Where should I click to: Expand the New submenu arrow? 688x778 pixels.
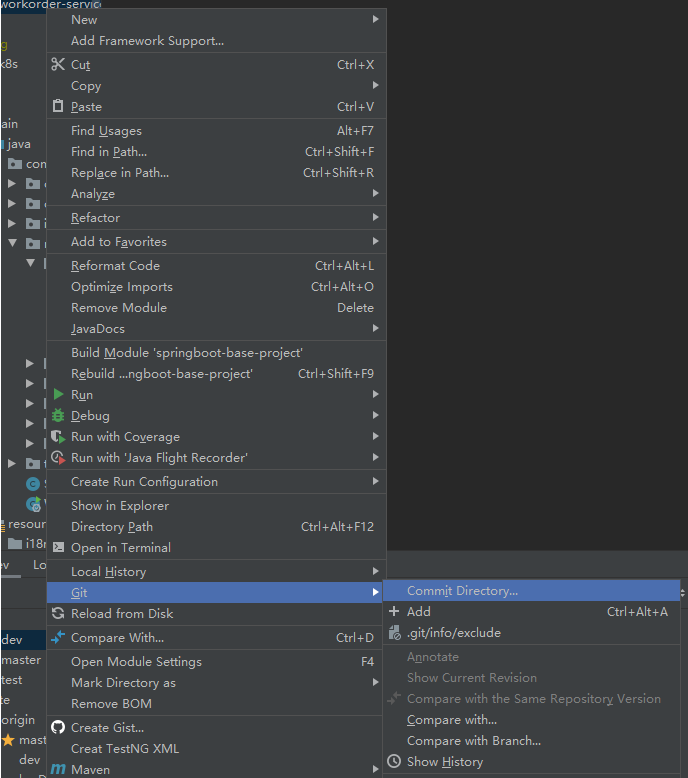376,19
